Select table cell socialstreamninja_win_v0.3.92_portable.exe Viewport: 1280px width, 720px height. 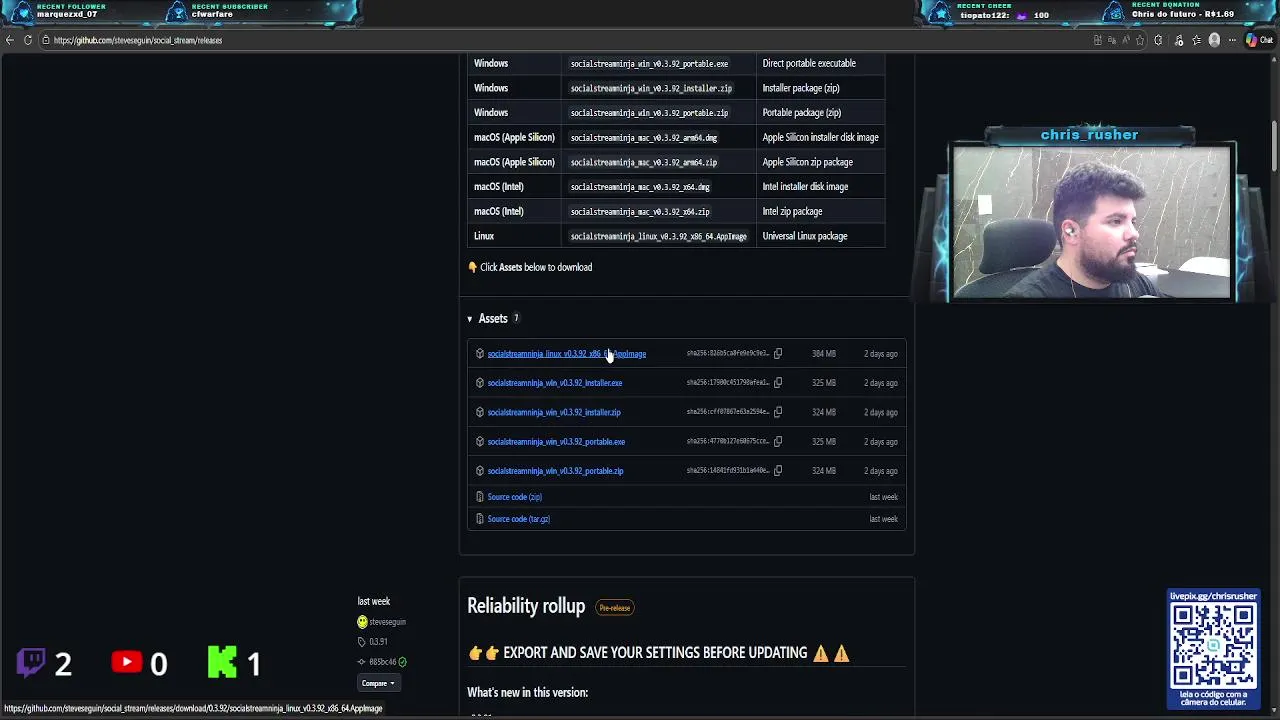[x=649, y=63]
